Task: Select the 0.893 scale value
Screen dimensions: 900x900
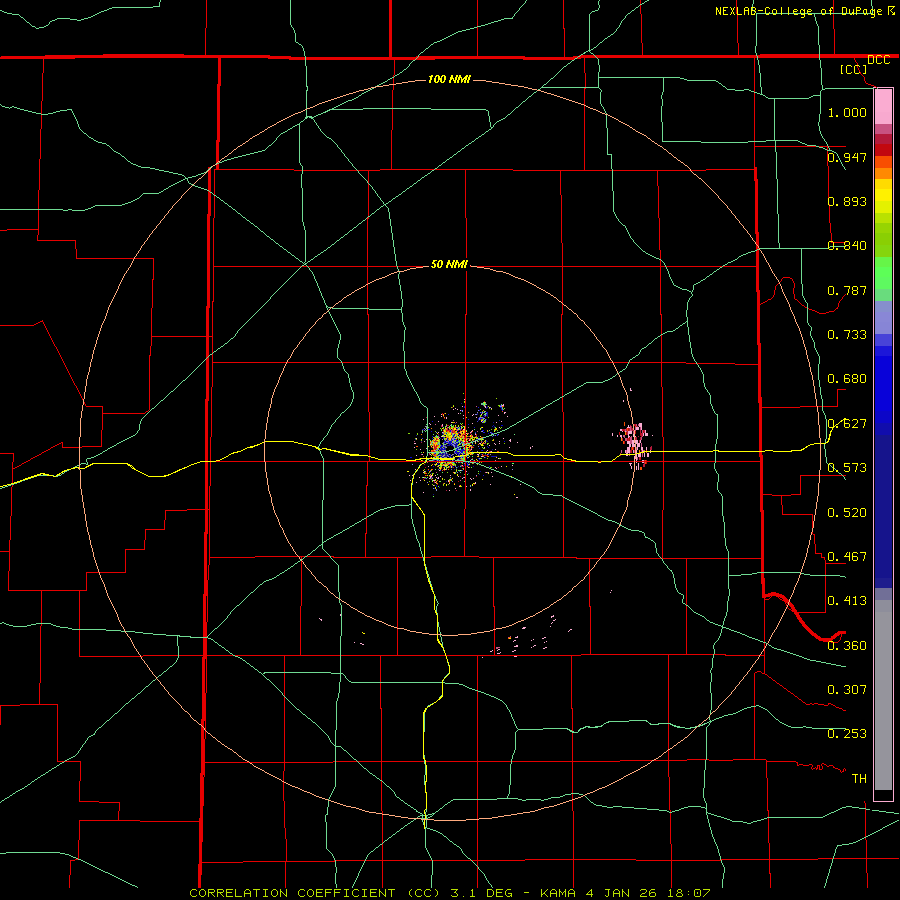Action: pos(847,201)
